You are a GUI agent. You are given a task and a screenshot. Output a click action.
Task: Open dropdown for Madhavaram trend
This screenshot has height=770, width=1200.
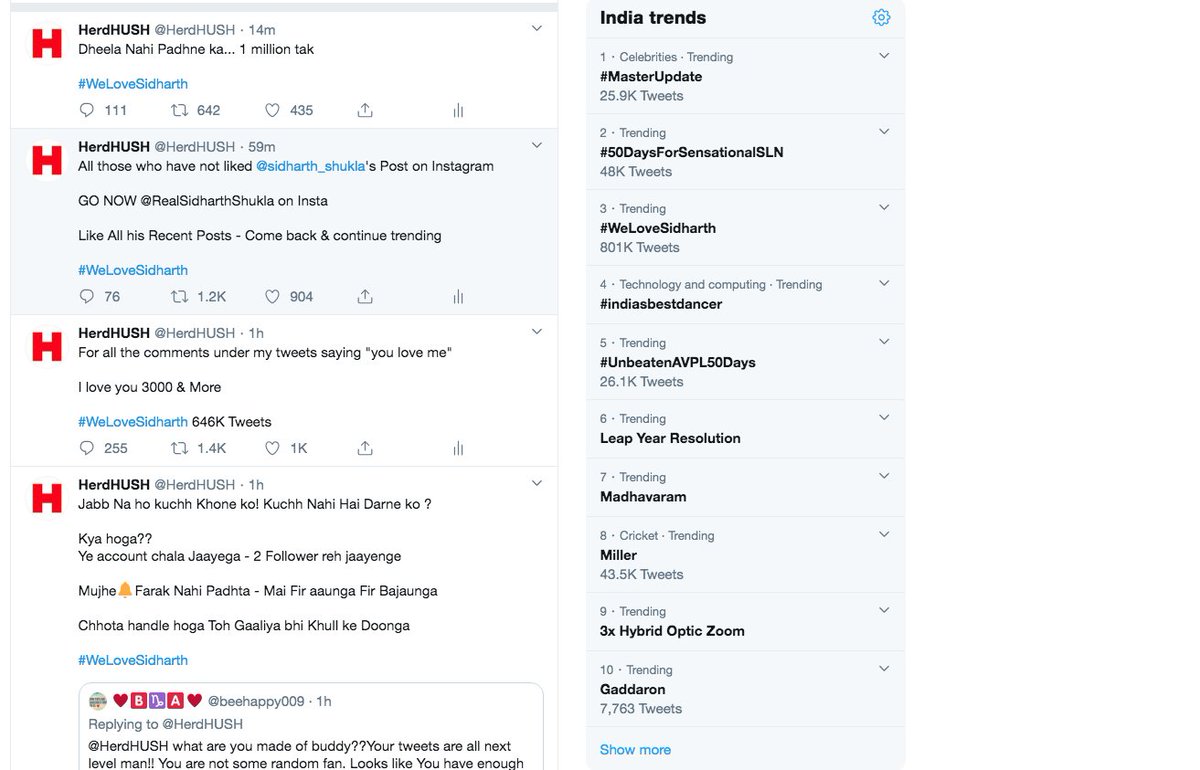(x=884, y=476)
